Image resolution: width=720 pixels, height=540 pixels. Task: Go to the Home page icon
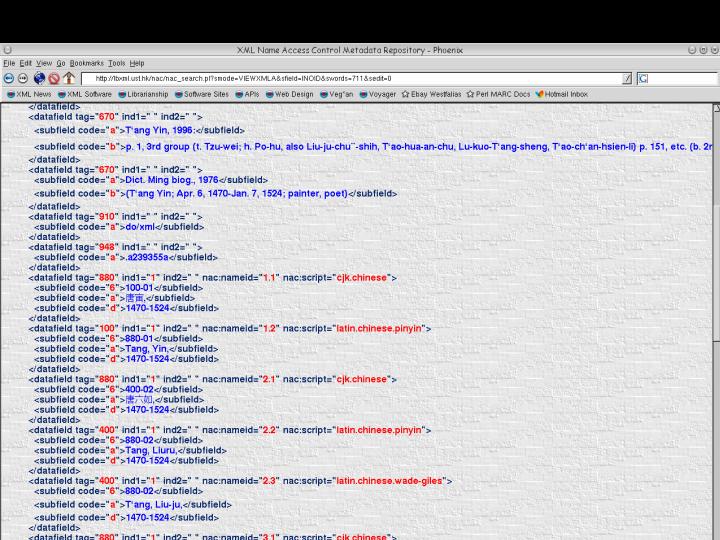coord(69,78)
